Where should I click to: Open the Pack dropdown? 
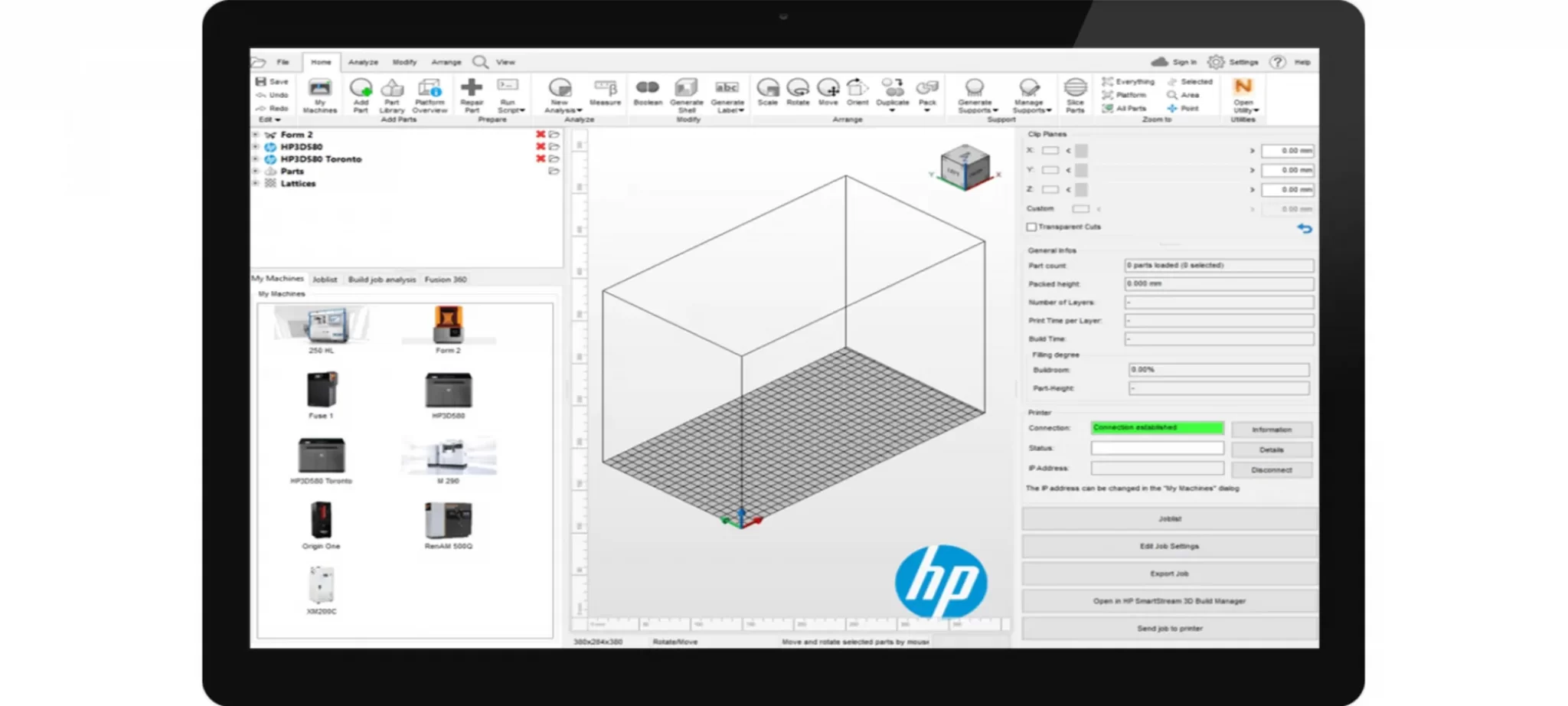[927, 96]
